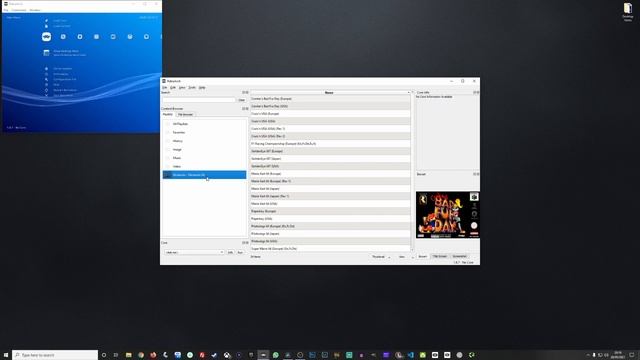The height and width of the screenshot is (360, 640).
Task: Switch to the Screenshot thumbnail tab
Action: pos(459,256)
